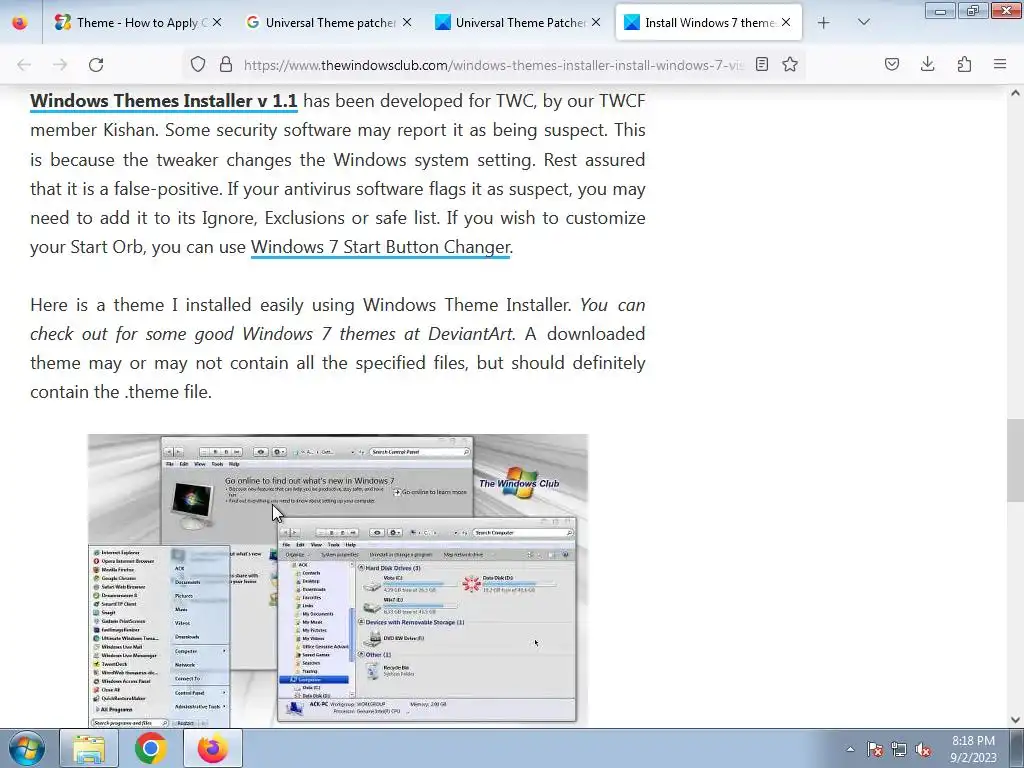Click the page scrollbar thumb
The width and height of the screenshot is (1024, 768).
coord(1015,460)
